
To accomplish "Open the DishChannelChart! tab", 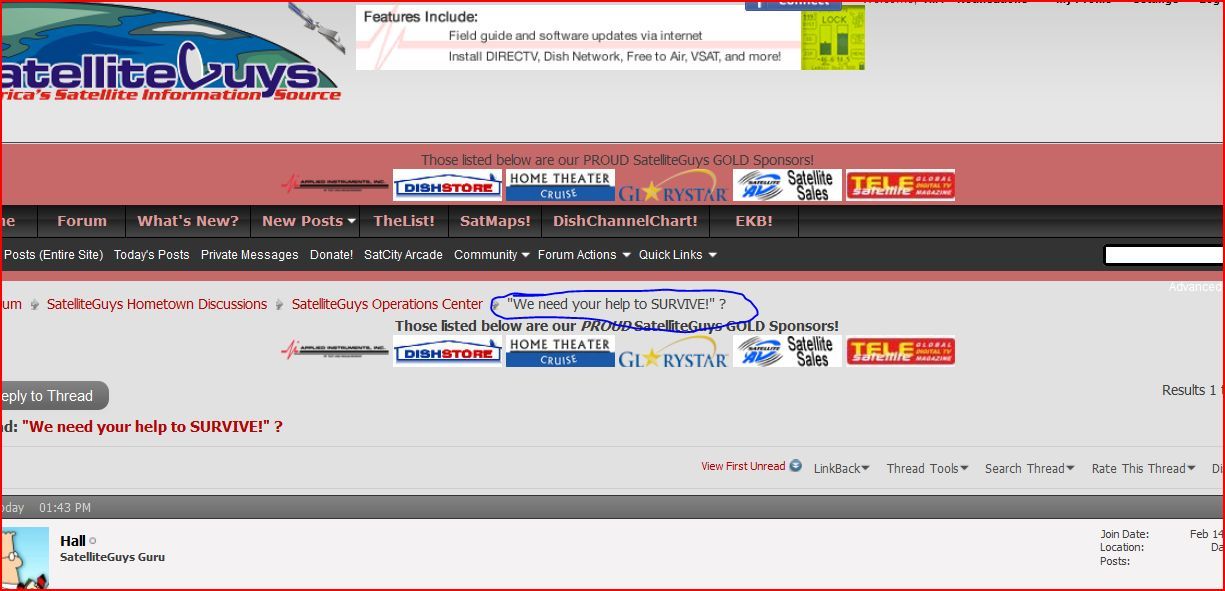I will [625, 221].
